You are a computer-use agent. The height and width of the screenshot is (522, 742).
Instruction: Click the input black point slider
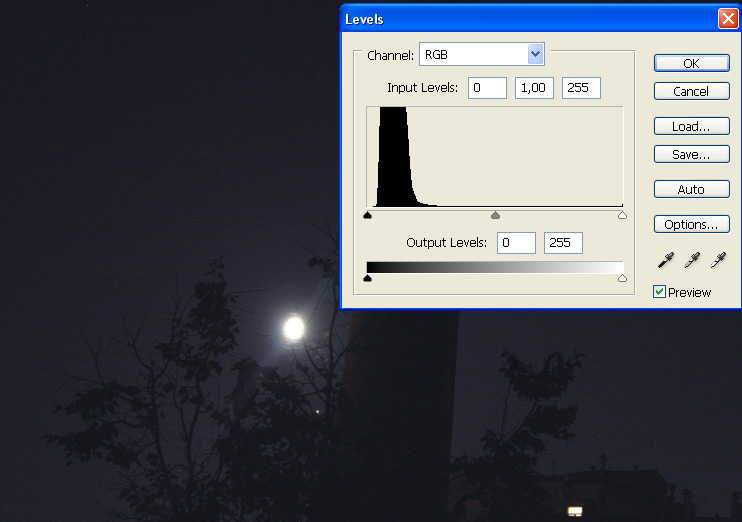coord(368,215)
